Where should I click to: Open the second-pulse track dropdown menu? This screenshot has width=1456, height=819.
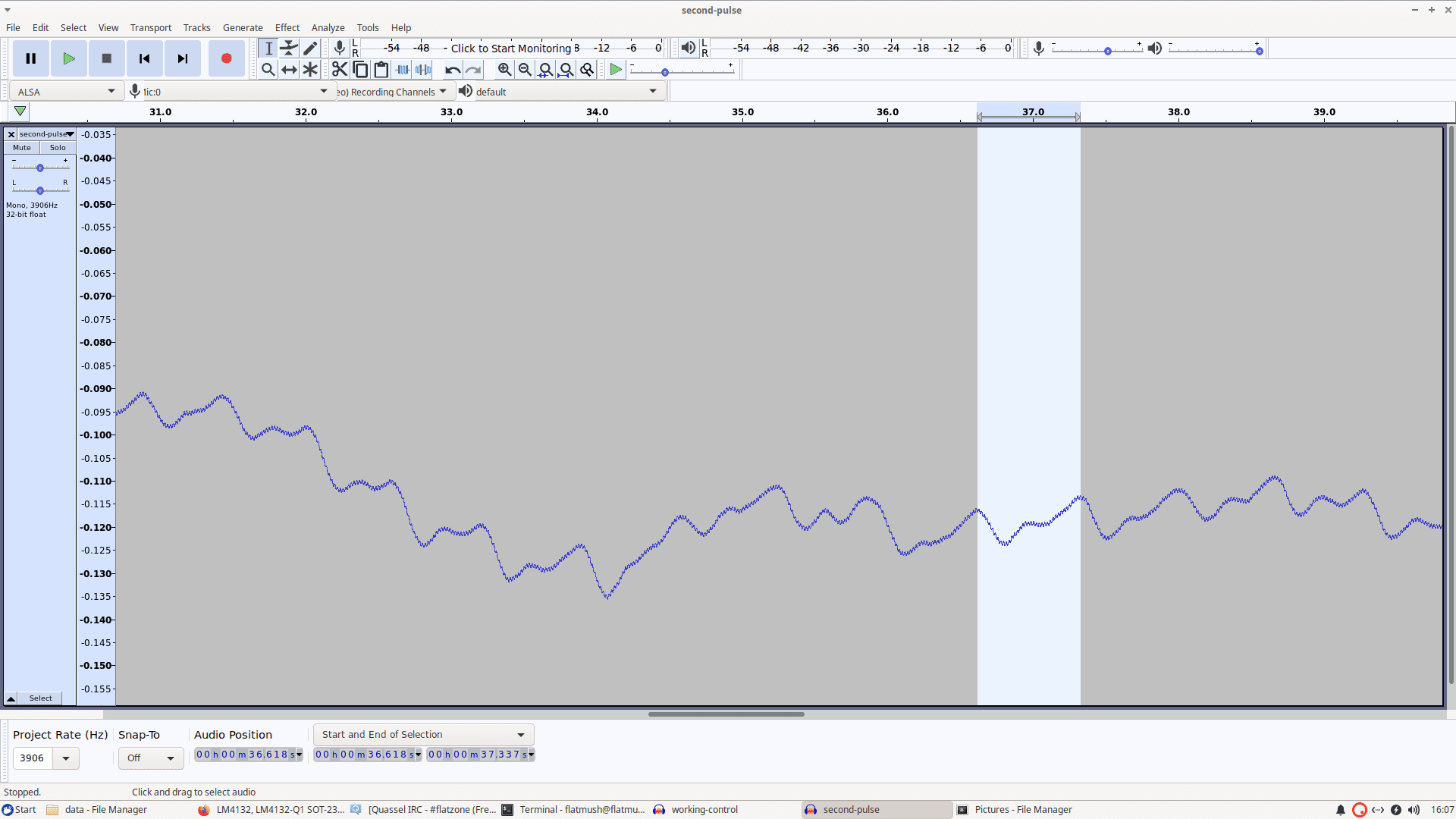coord(46,134)
